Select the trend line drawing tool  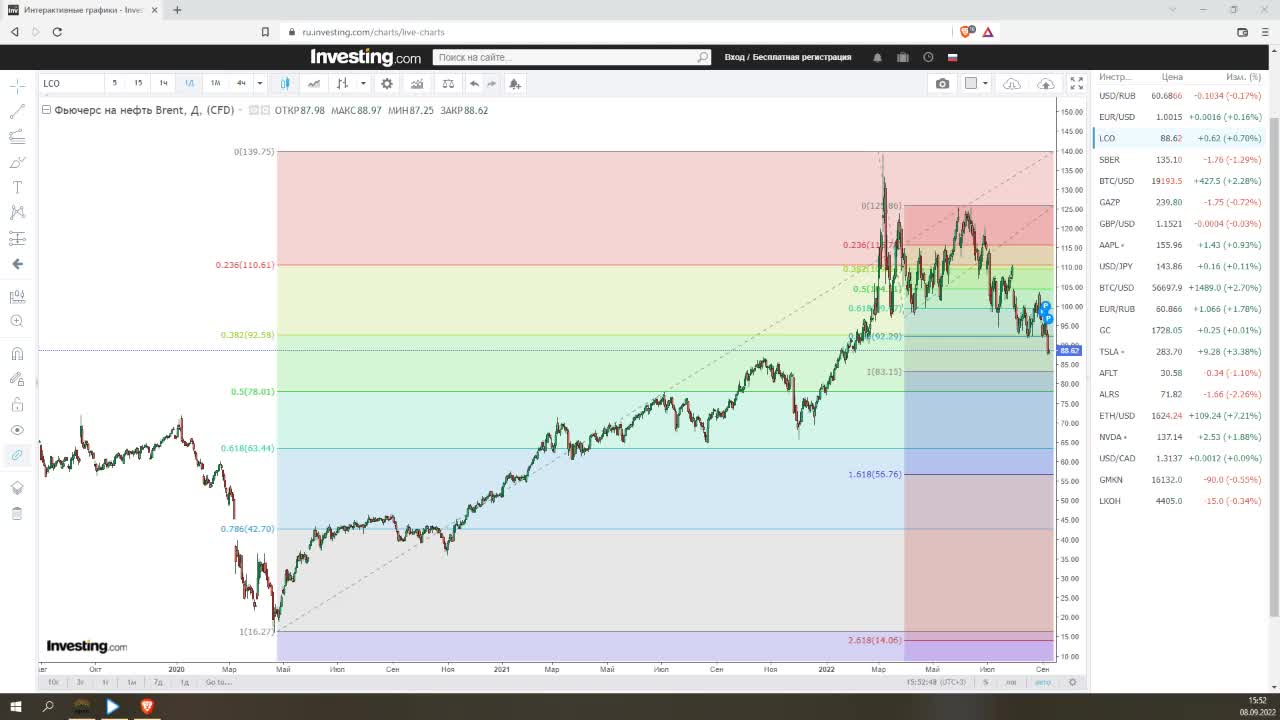[x=17, y=112]
